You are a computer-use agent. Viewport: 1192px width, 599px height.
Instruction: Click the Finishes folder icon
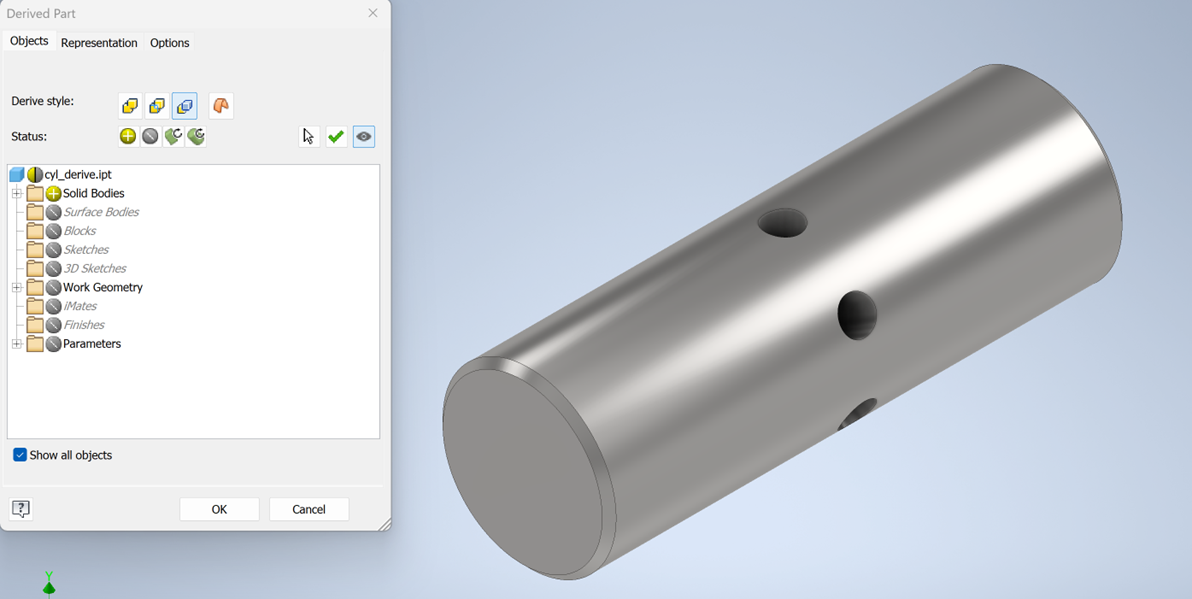35,325
